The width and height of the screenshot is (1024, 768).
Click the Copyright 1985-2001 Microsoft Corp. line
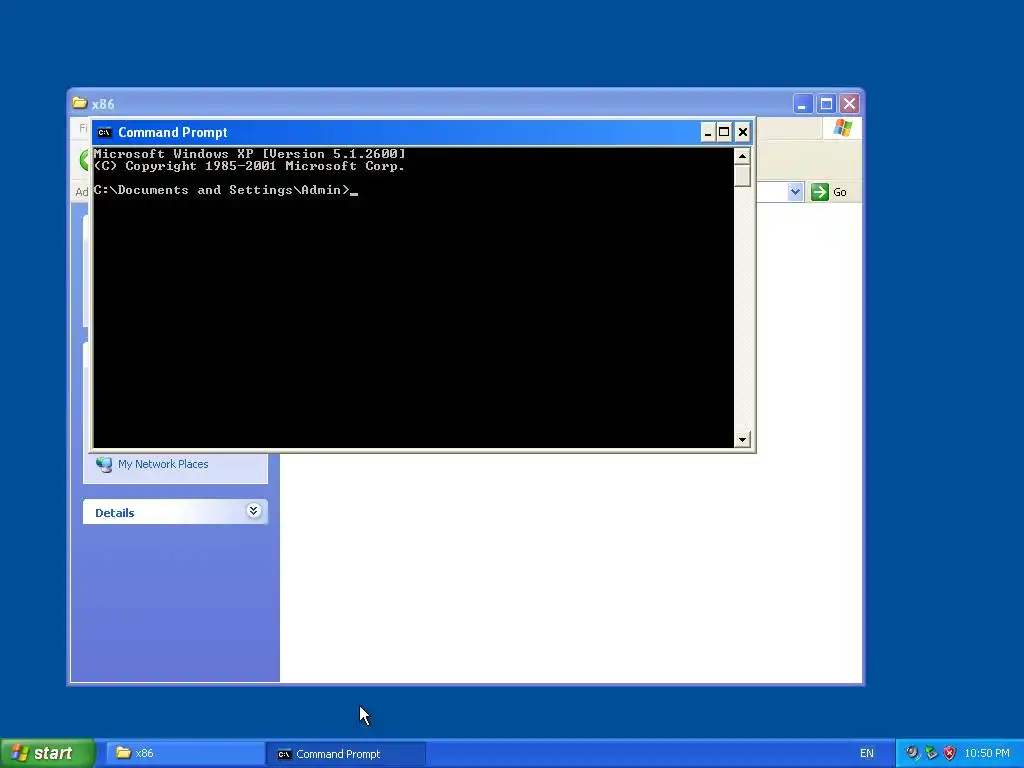[x=249, y=166]
